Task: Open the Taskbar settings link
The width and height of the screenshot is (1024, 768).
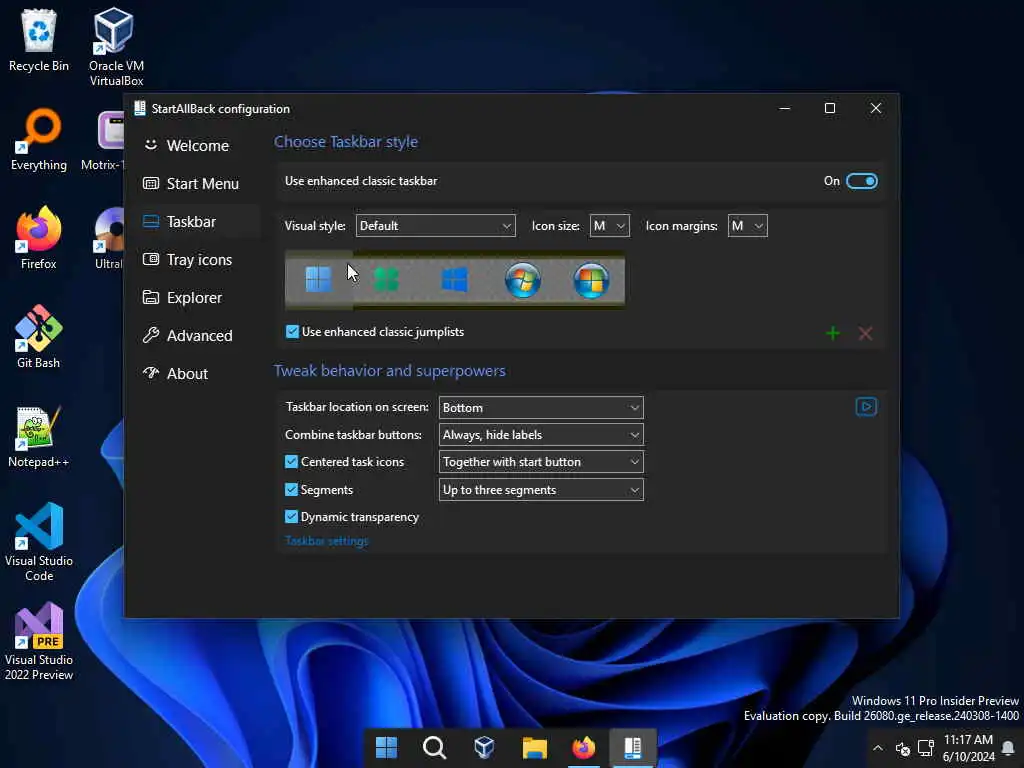Action: coord(327,541)
